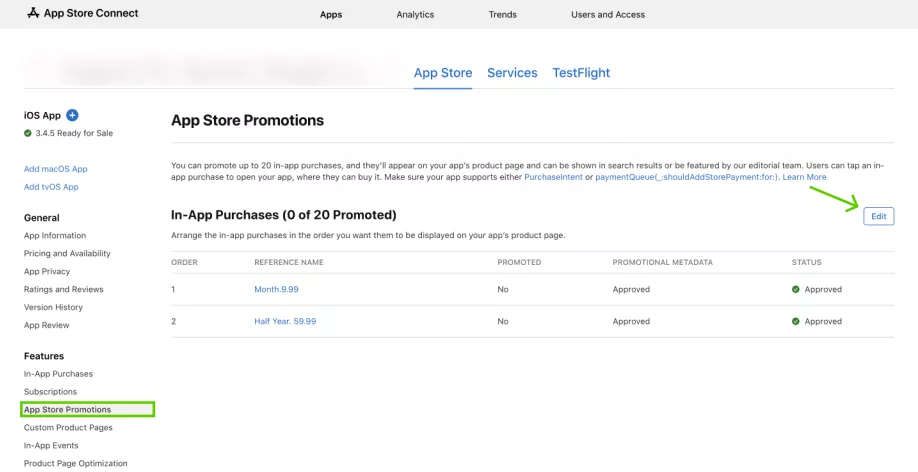Open the PurchaseIntent documentation link

553,177
